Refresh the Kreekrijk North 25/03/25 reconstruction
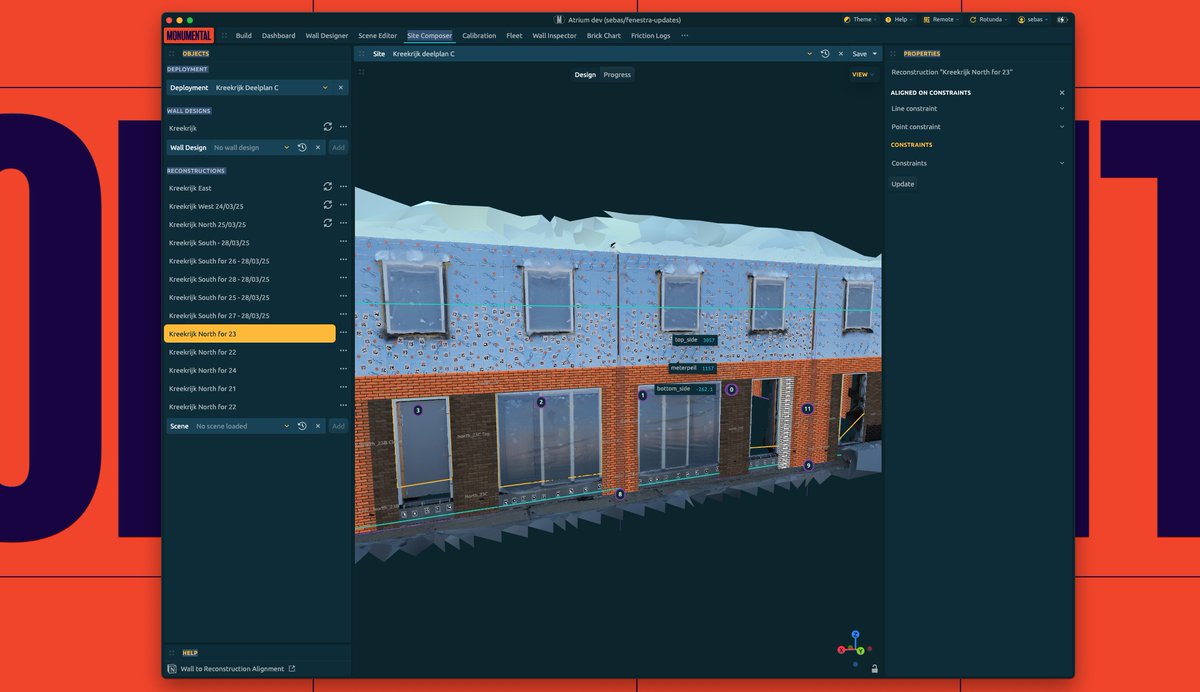This screenshot has height=692, width=1200. click(328, 223)
